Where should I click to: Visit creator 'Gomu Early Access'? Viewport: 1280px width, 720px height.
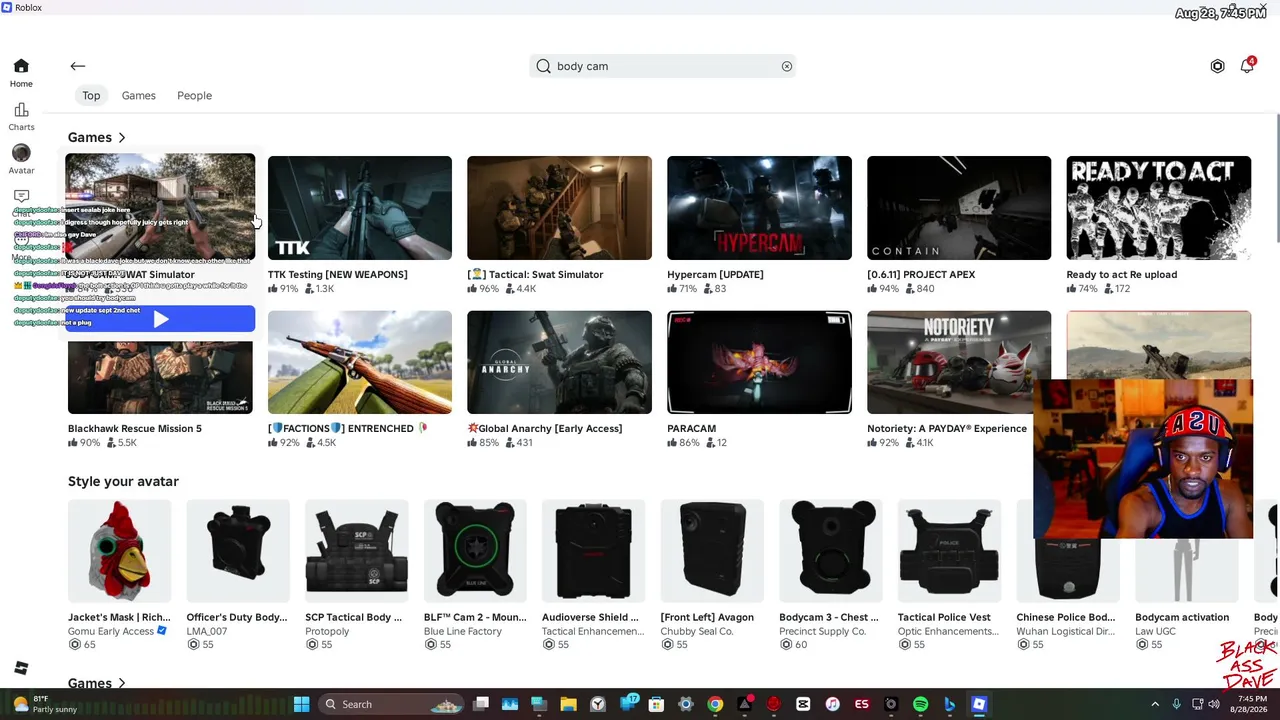click(111, 631)
